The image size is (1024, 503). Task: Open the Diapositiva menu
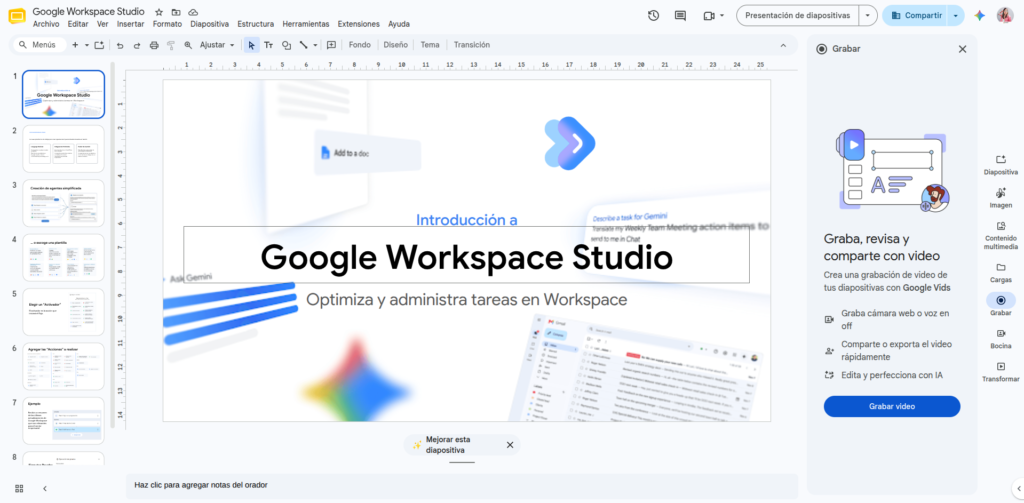pos(210,24)
